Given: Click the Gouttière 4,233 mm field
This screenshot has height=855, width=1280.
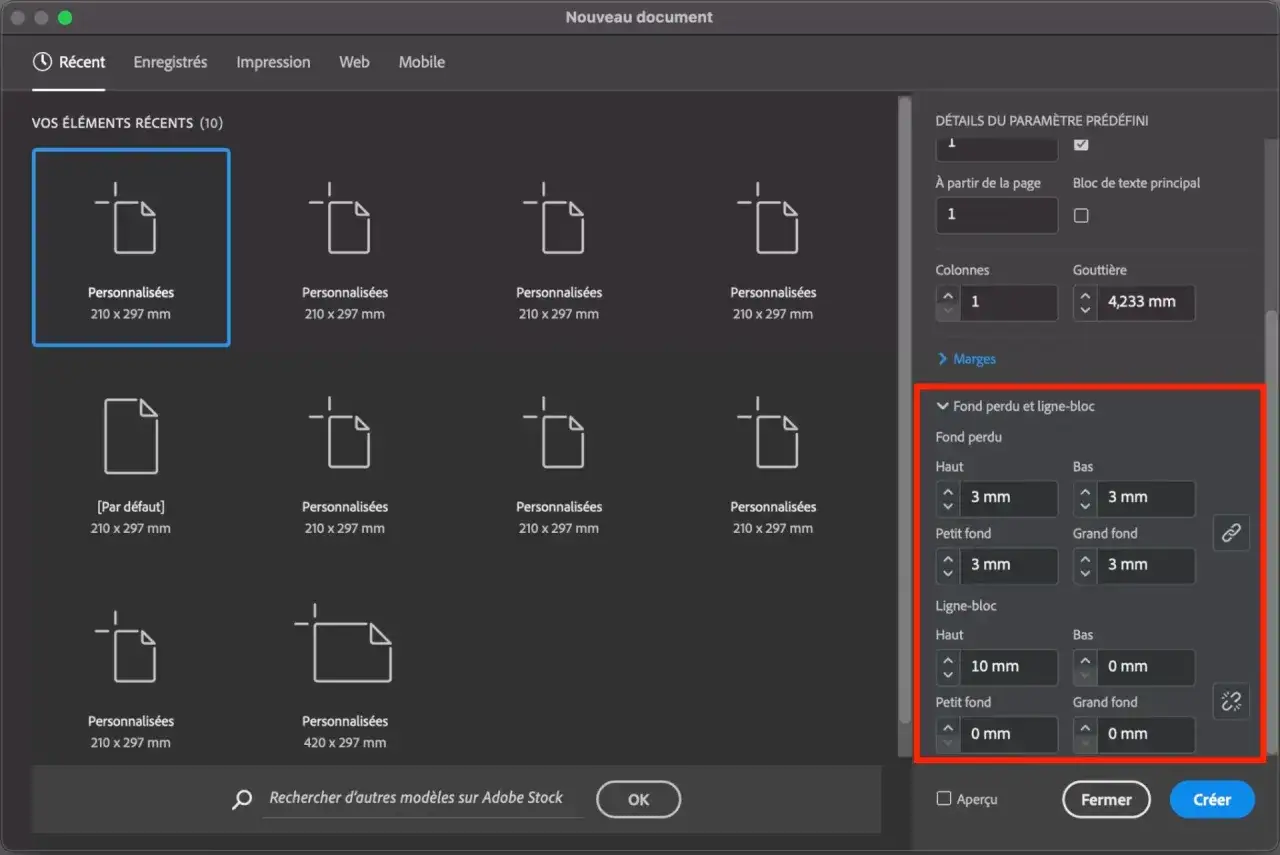Looking at the screenshot, I should coord(1145,302).
